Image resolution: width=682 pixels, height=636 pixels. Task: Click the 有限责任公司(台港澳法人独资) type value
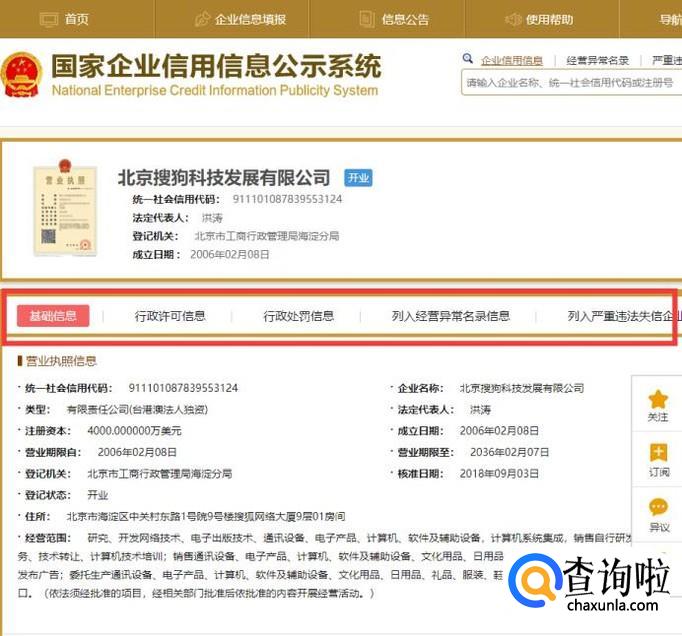(x=137, y=409)
